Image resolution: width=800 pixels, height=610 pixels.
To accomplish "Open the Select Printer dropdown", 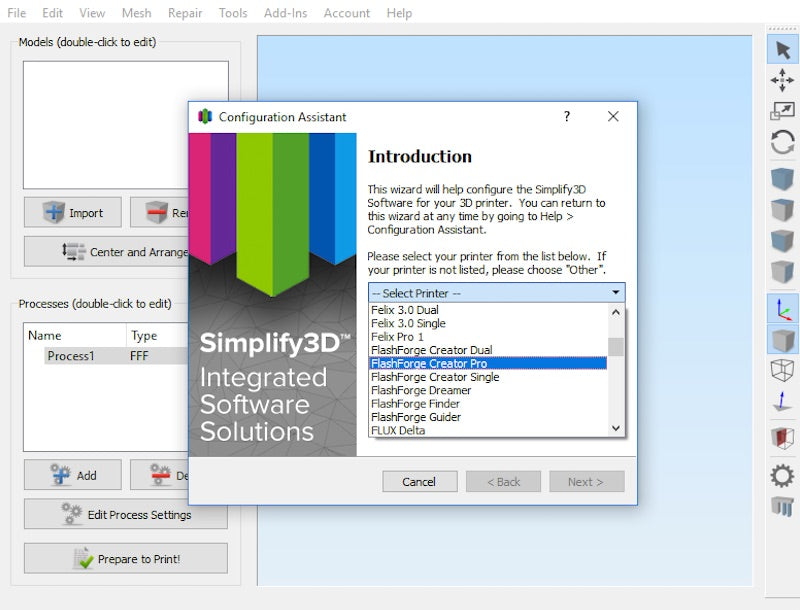I will (x=496, y=293).
